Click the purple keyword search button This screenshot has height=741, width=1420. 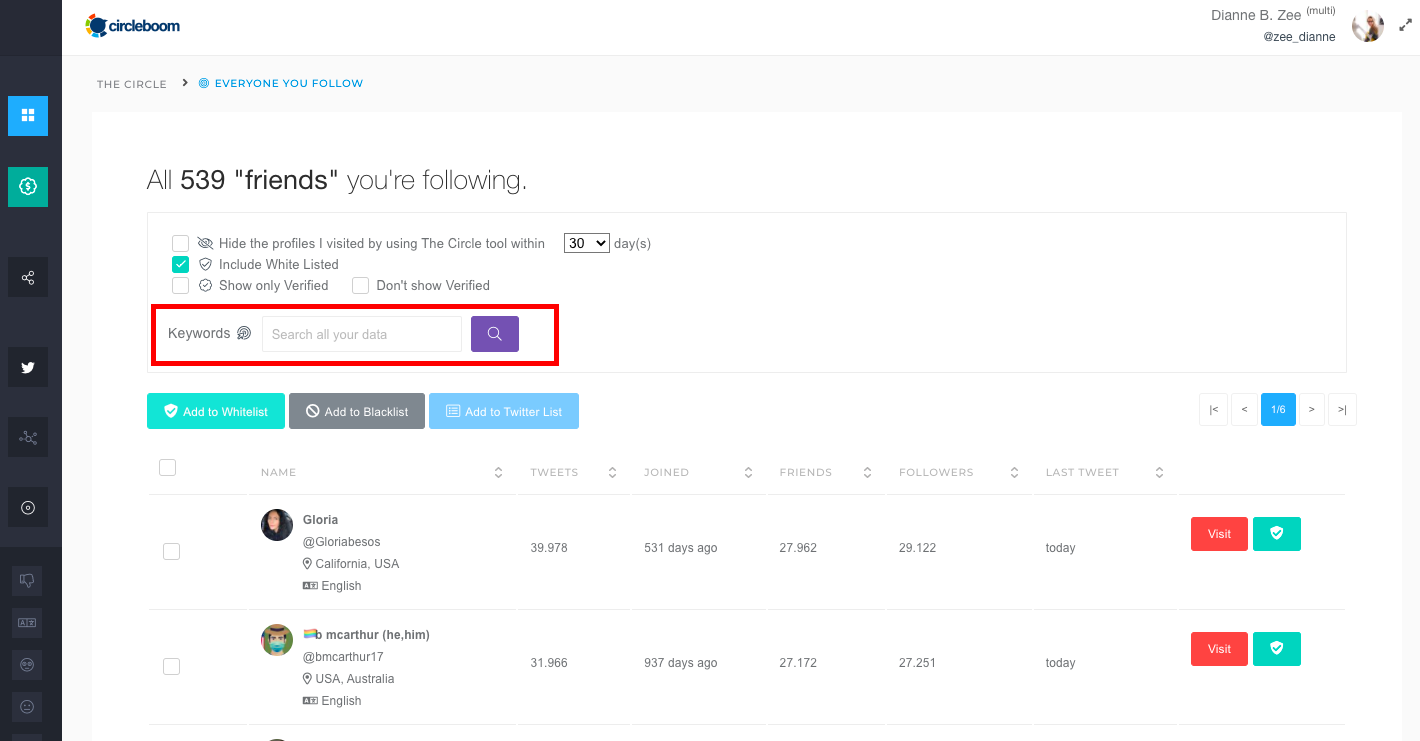(x=495, y=334)
